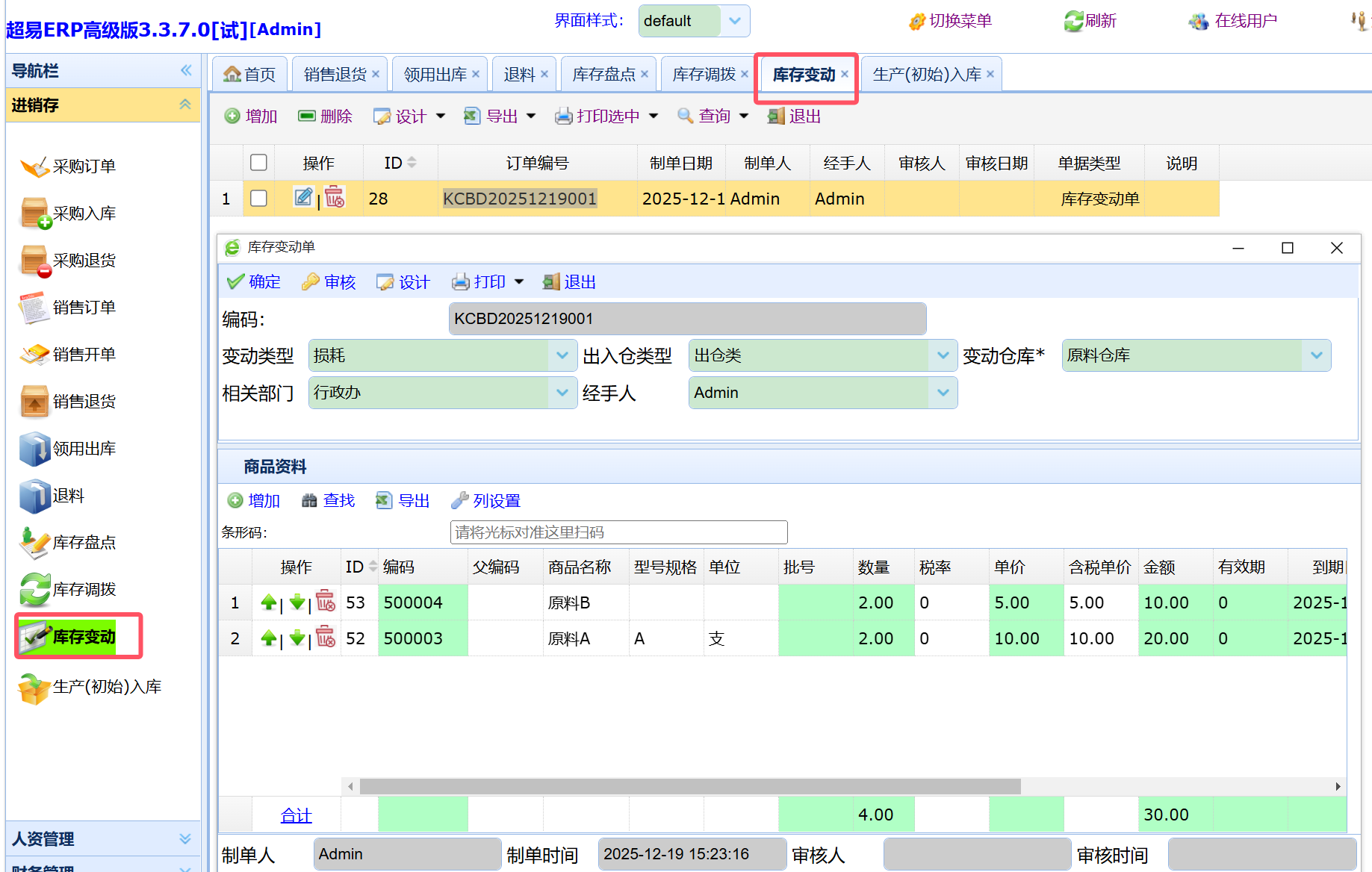Switch to the 库存调拨 tab
The width and height of the screenshot is (1372, 872).
click(704, 75)
